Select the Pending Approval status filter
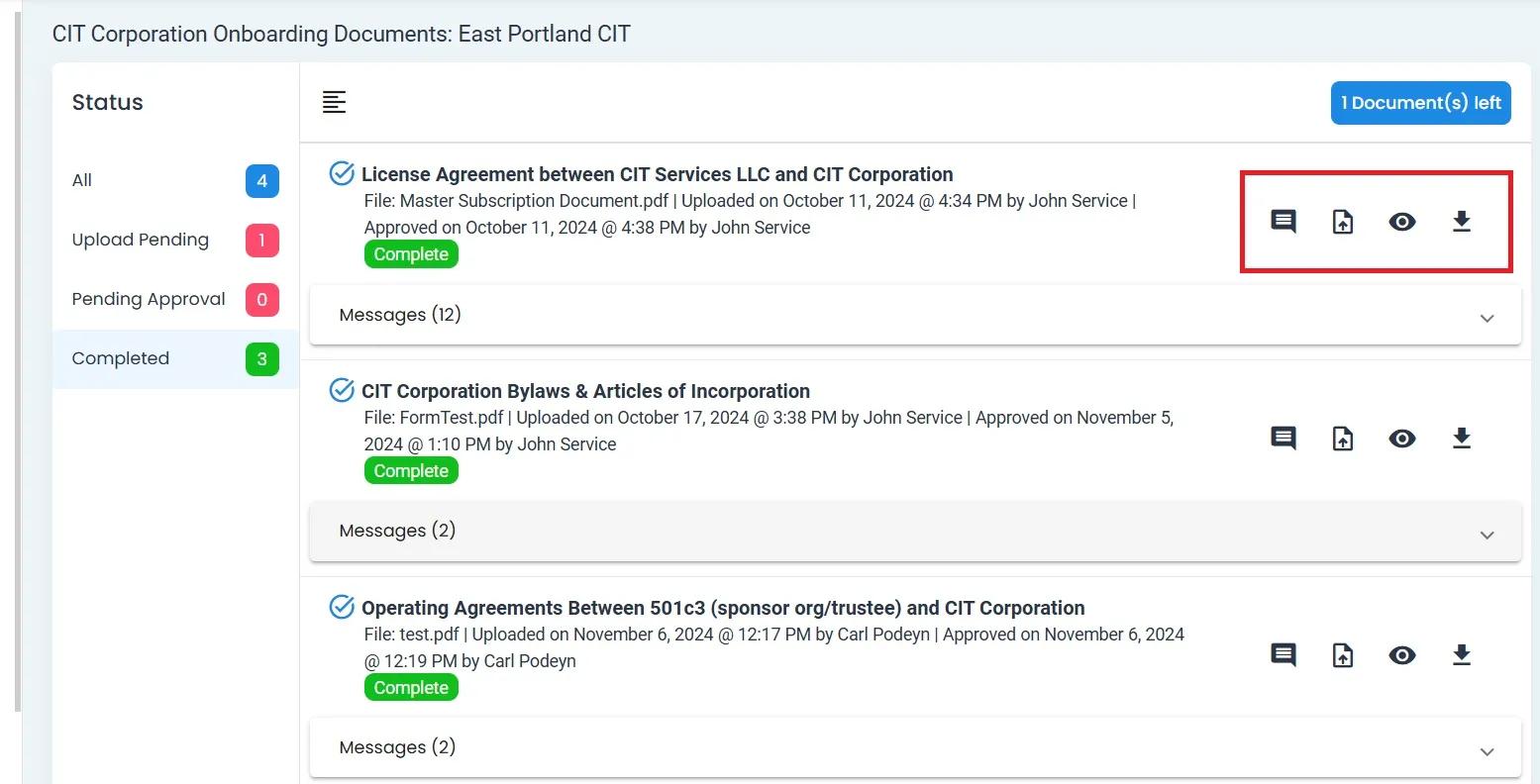 [x=149, y=299]
